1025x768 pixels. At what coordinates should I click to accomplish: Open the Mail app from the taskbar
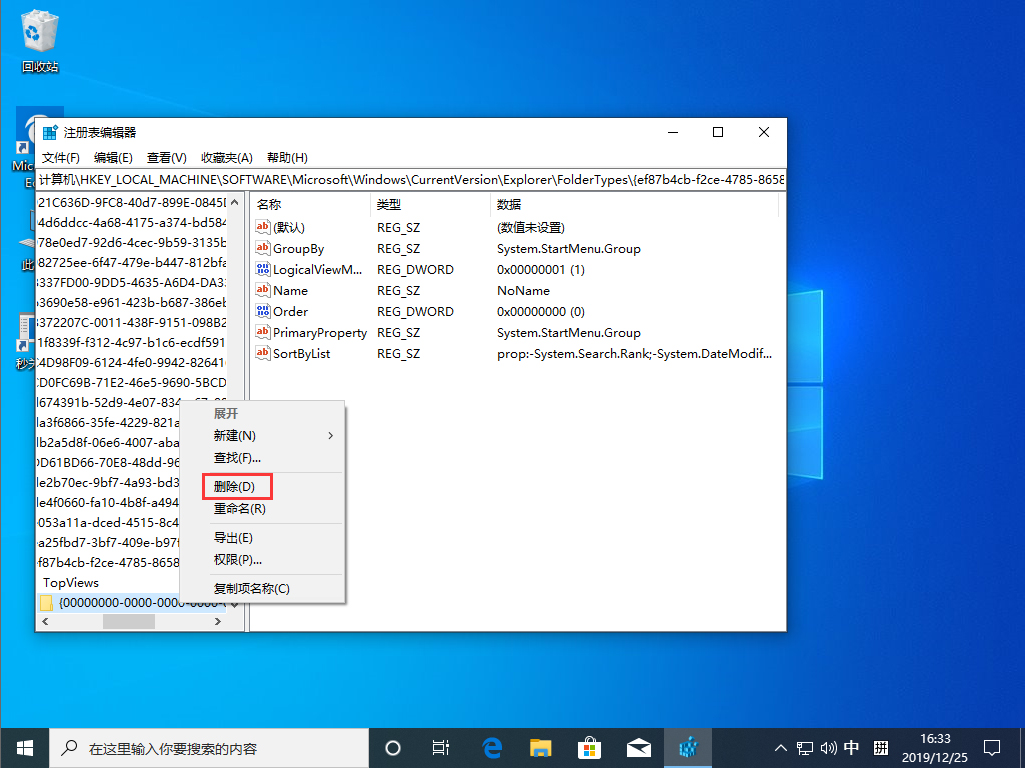pos(639,747)
